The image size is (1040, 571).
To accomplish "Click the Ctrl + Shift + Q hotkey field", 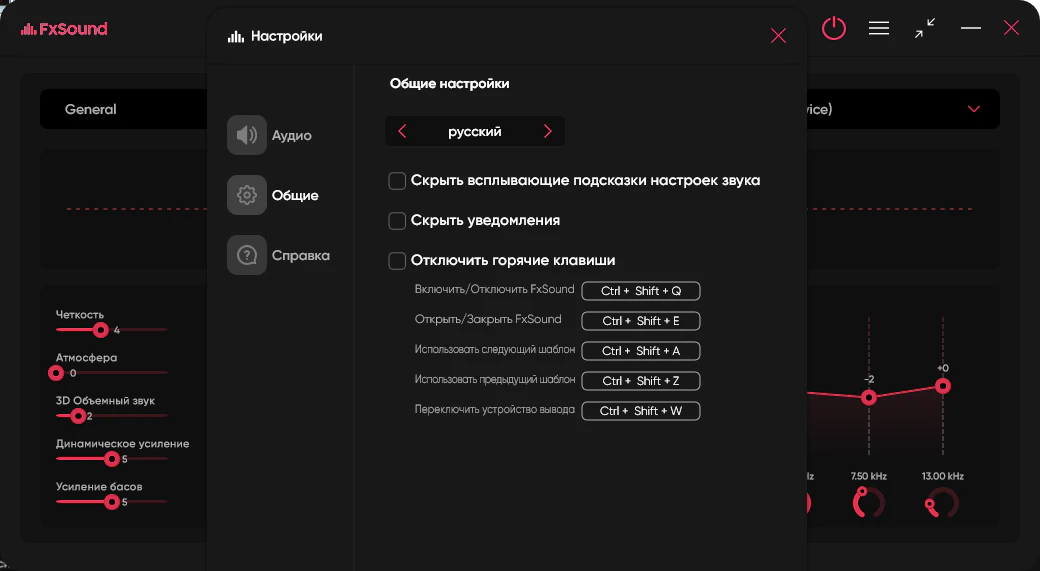I will coord(641,291).
